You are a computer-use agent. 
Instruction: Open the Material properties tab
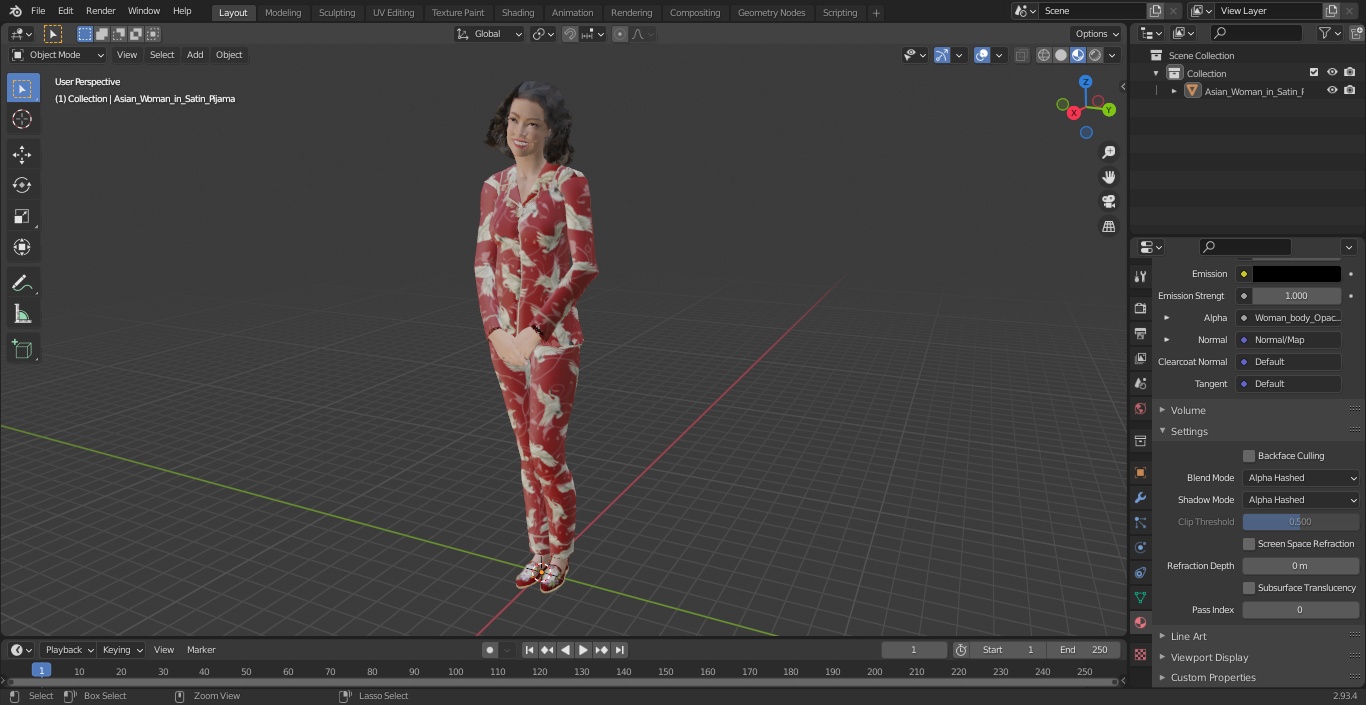pyautogui.click(x=1140, y=622)
